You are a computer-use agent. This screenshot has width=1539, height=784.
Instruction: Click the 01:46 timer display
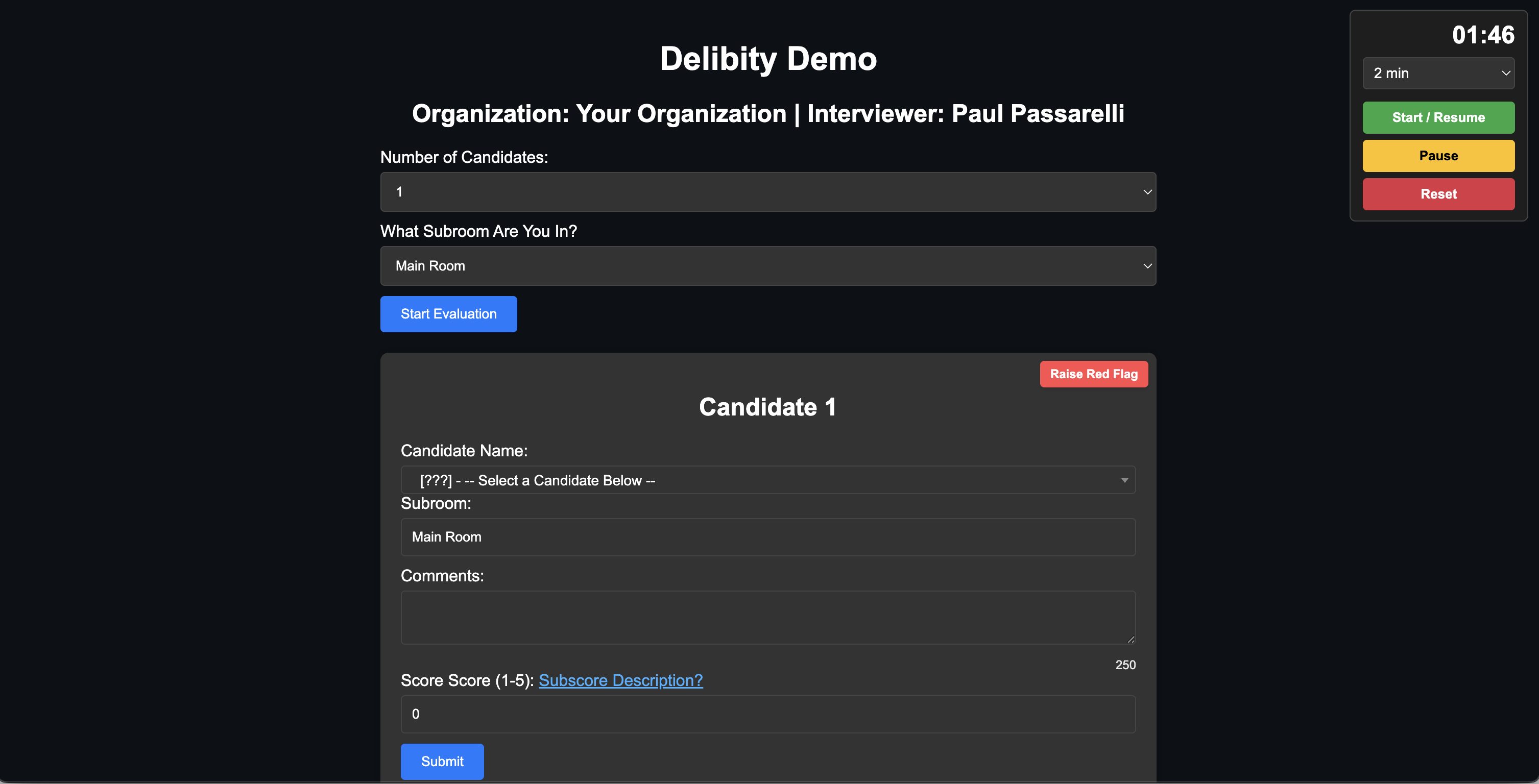[x=1483, y=35]
